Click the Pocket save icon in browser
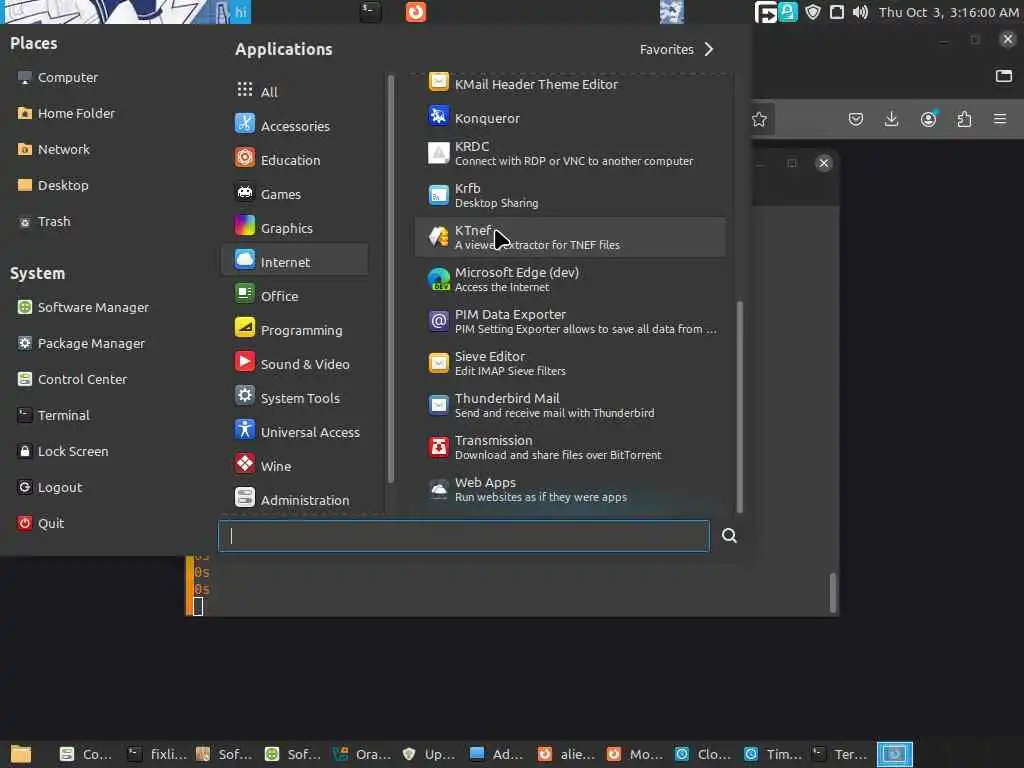Image resolution: width=1024 pixels, height=768 pixels. click(x=856, y=119)
